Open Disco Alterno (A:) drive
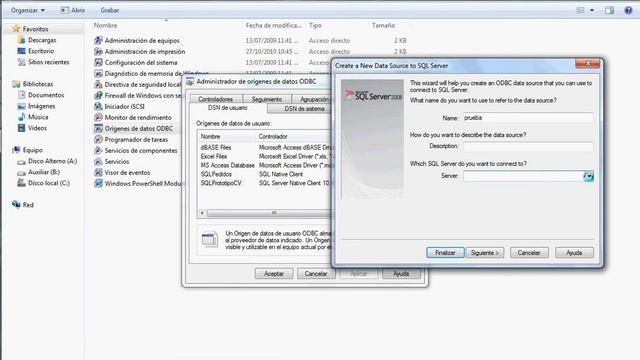Screen dimensions: 640x360 [x=47, y=161]
